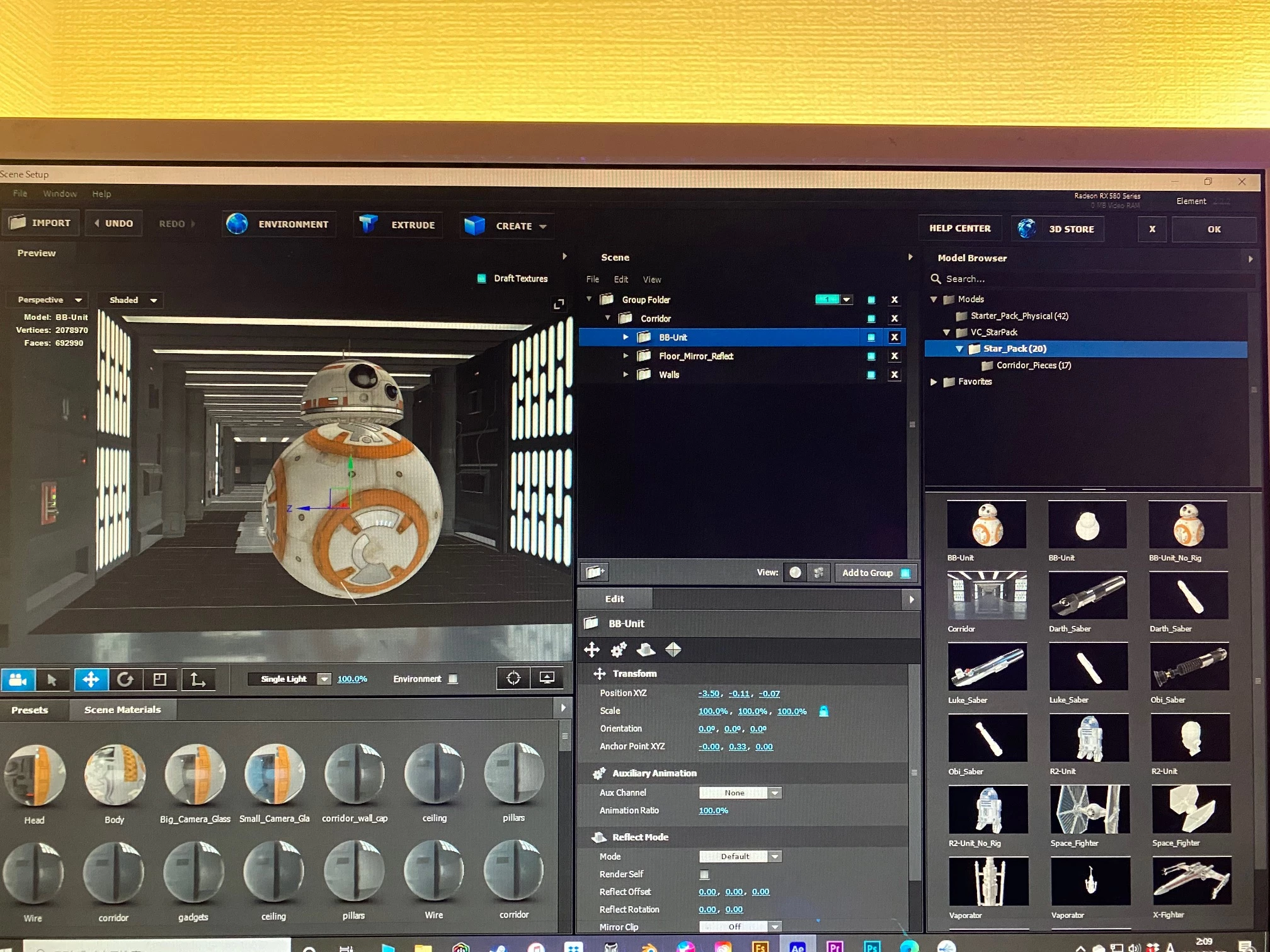
Task: Open the Perspective view dropdown
Action: [49, 300]
